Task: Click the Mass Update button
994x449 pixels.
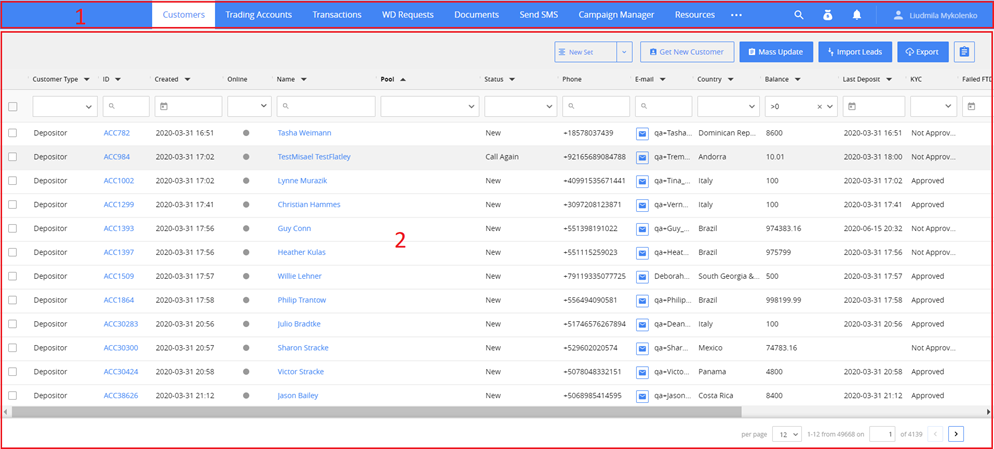Action: tap(776, 52)
